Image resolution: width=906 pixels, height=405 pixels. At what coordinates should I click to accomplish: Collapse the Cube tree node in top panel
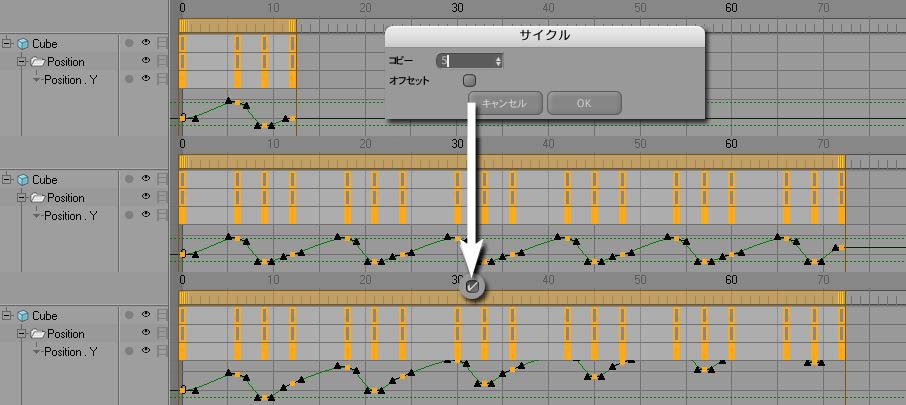pos(7,43)
